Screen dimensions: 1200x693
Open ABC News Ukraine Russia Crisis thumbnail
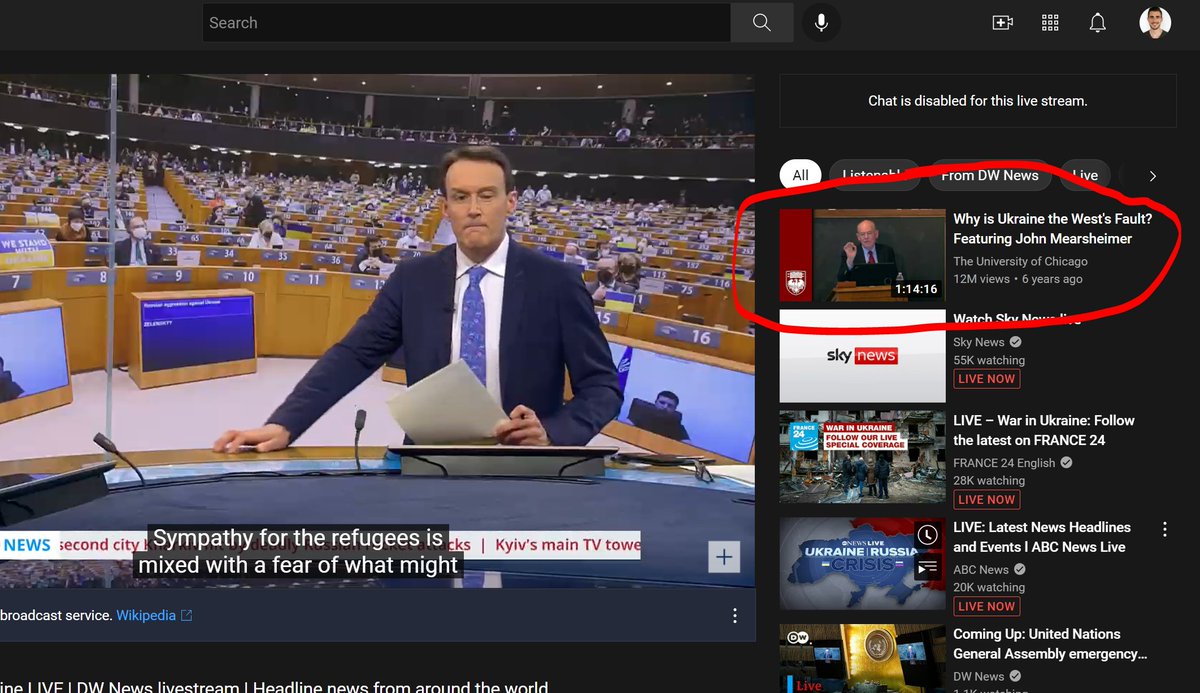862,563
